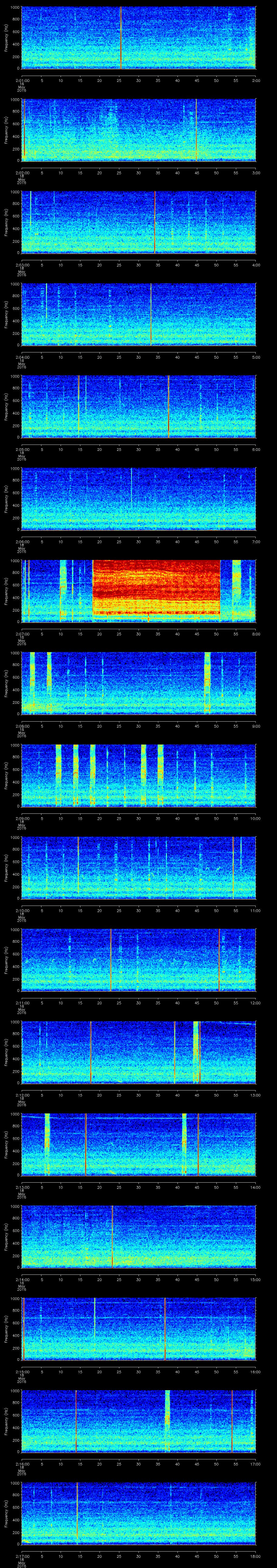Click the '2:08:00' start time label
This screenshot has height=1568, width=277.
22,726
